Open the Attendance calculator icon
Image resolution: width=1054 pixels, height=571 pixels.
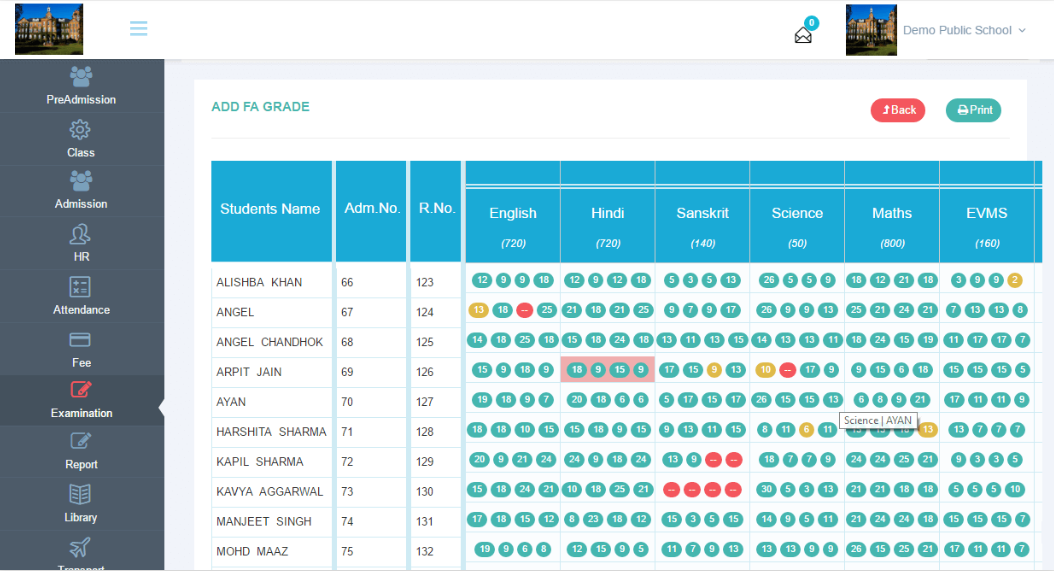click(81, 287)
